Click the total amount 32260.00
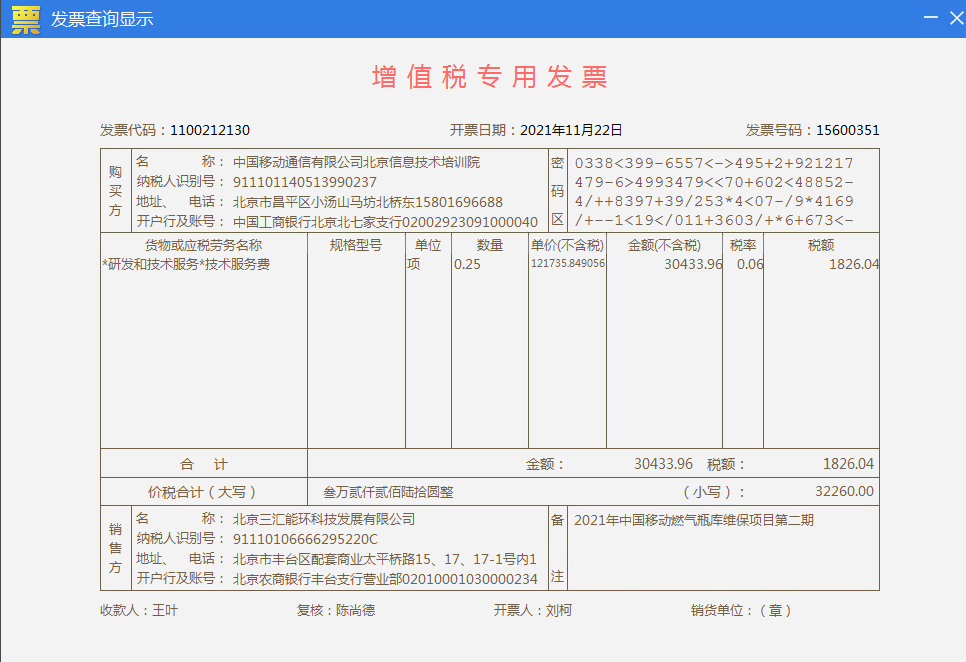Viewport: 966px width, 662px height. coord(844,491)
